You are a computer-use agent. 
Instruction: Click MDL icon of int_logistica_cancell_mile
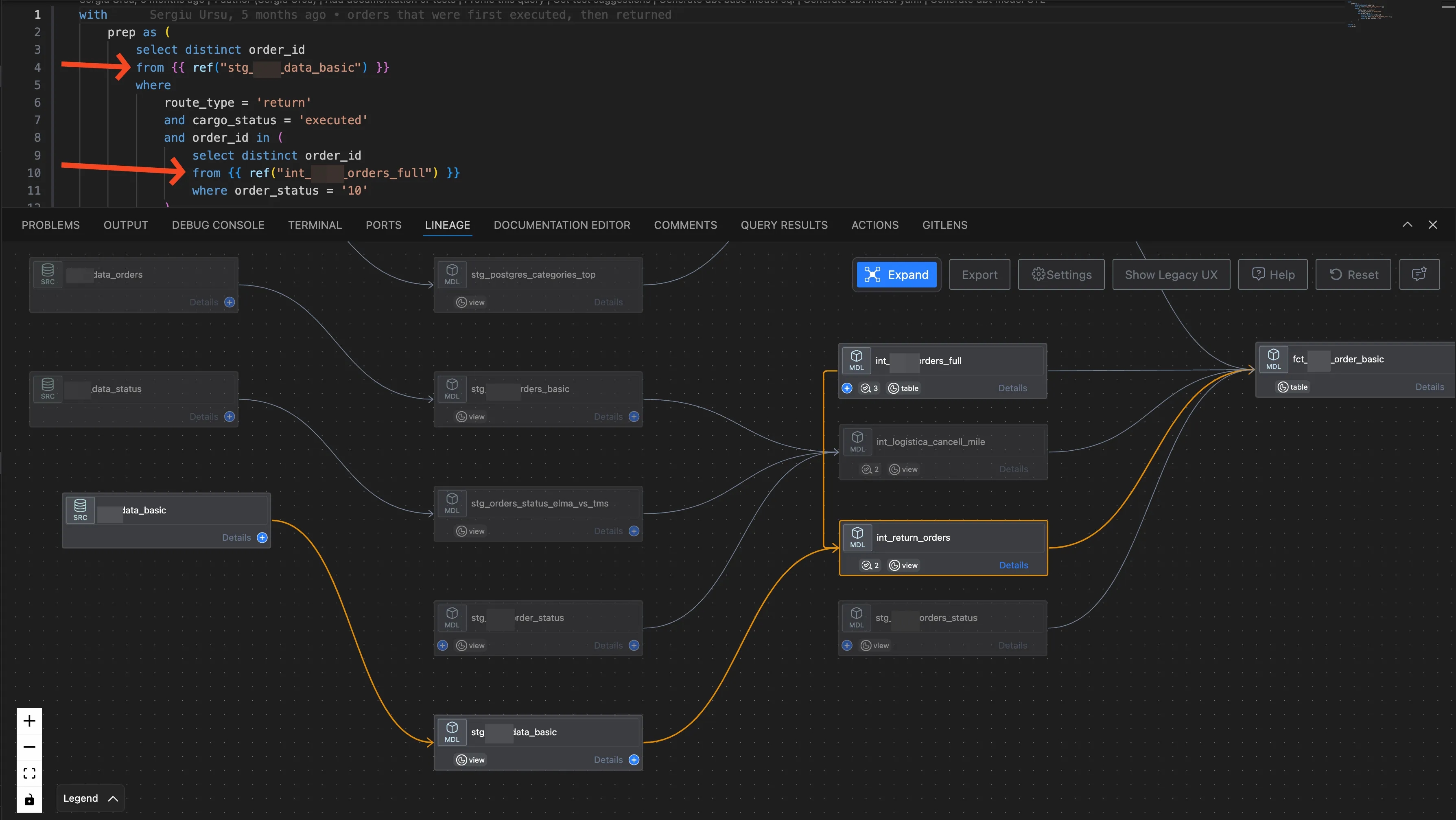point(857,442)
